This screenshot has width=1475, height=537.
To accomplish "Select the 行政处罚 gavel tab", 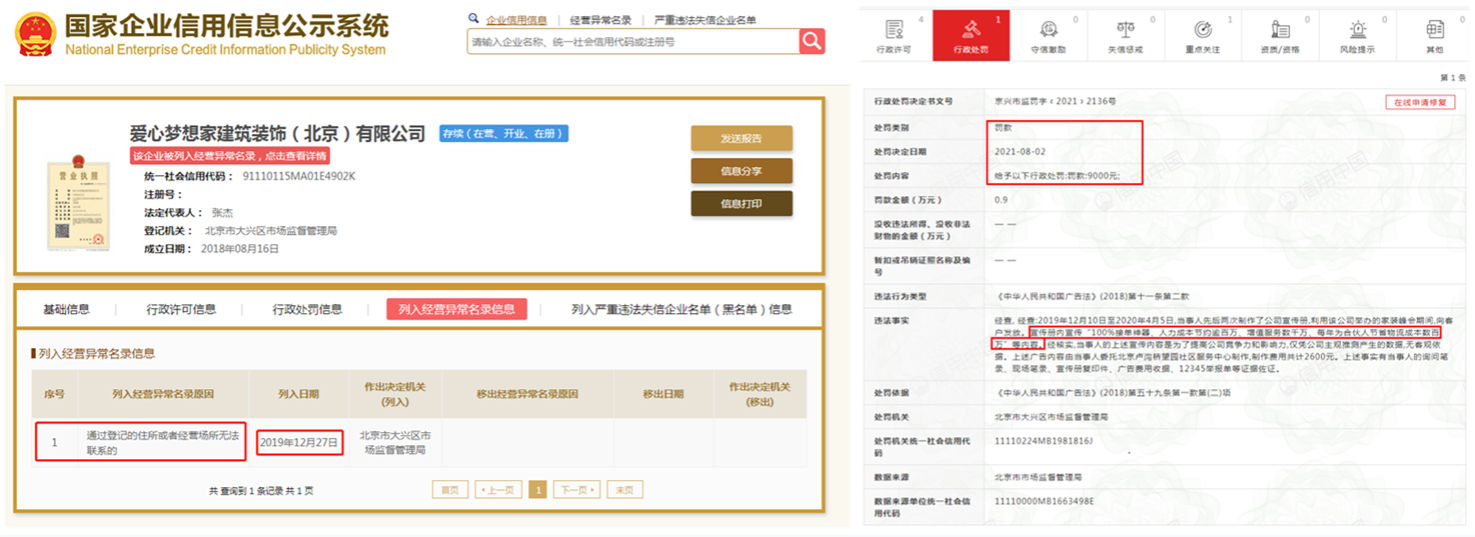I will [x=970, y=36].
